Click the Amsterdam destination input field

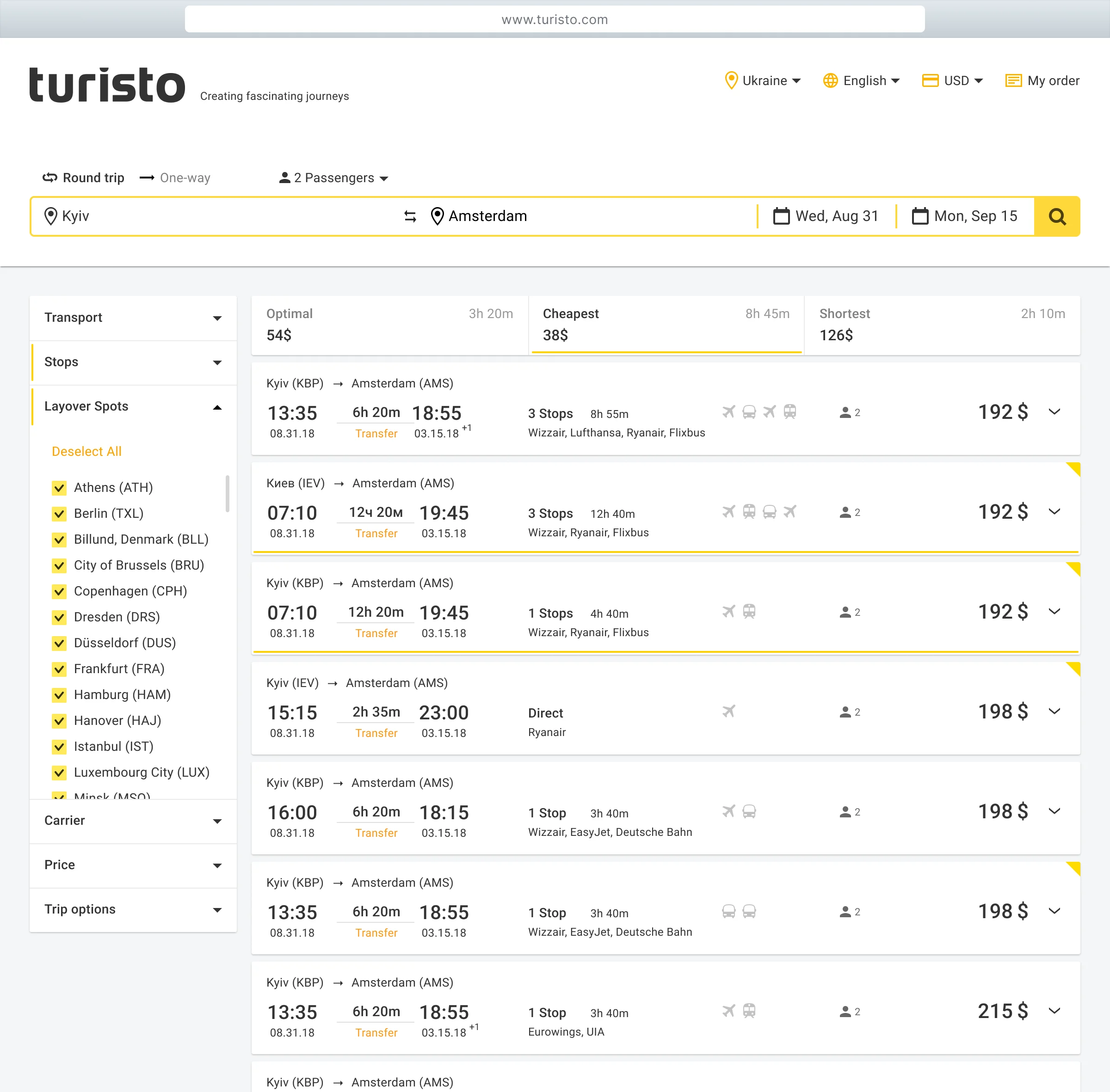click(x=588, y=216)
